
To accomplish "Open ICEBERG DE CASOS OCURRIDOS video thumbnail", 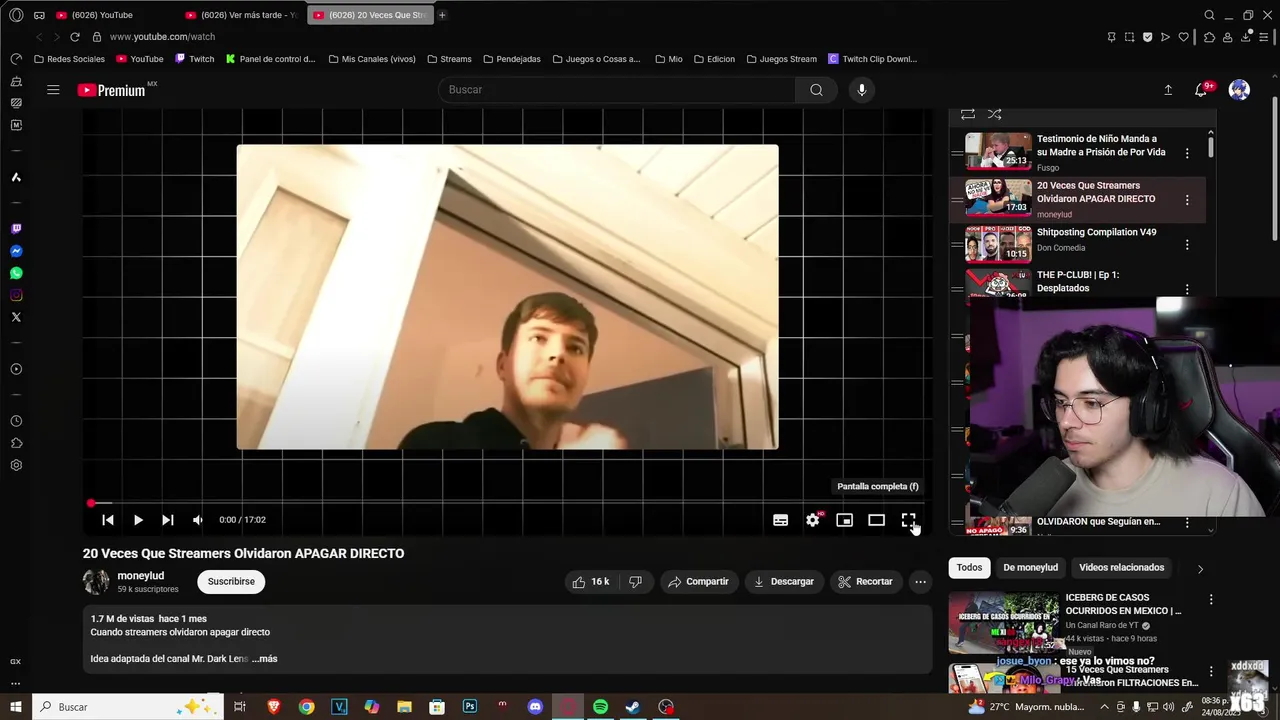I will 1003,623.
